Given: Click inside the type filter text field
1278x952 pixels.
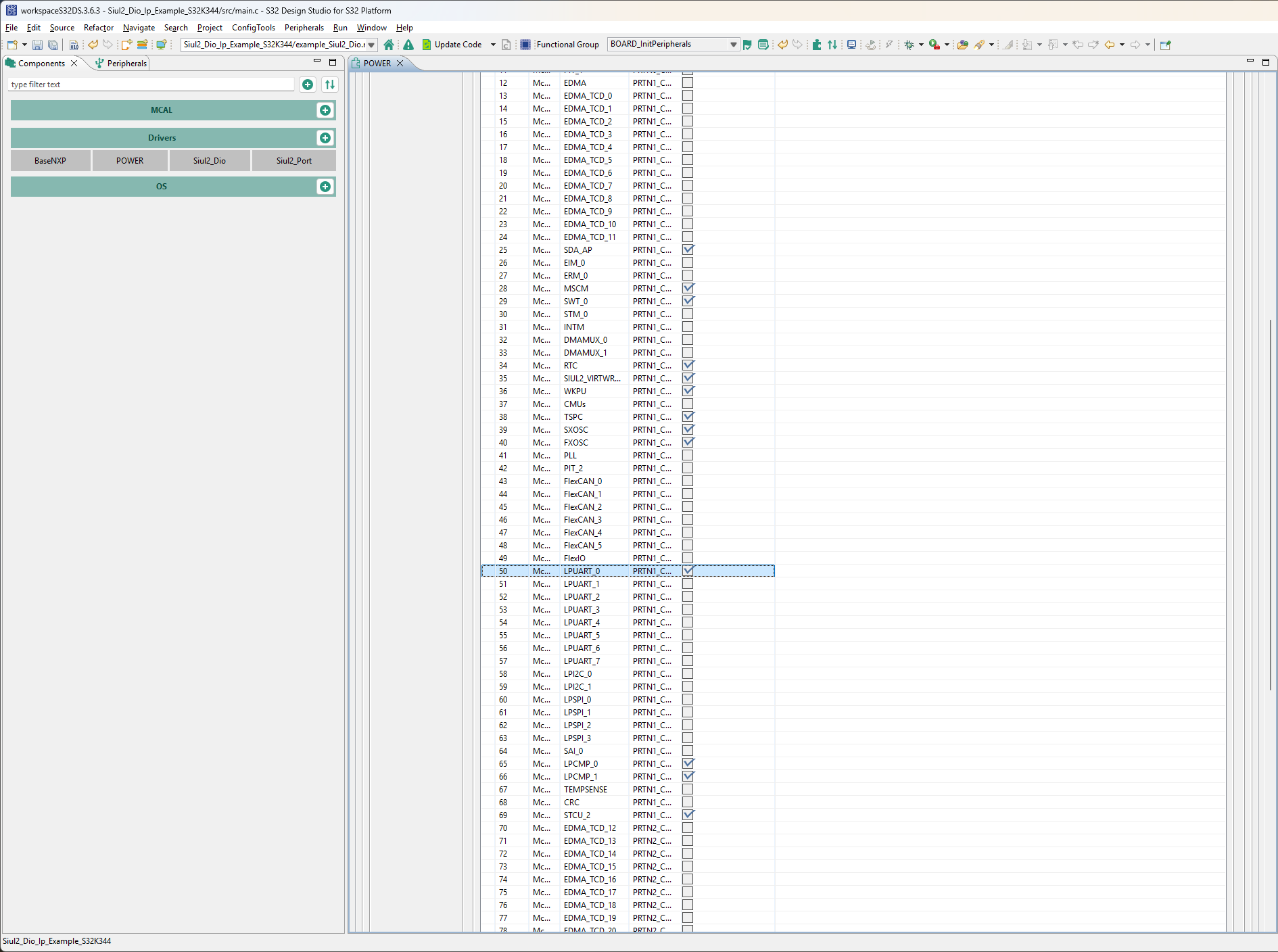Looking at the screenshot, I should coord(149,84).
